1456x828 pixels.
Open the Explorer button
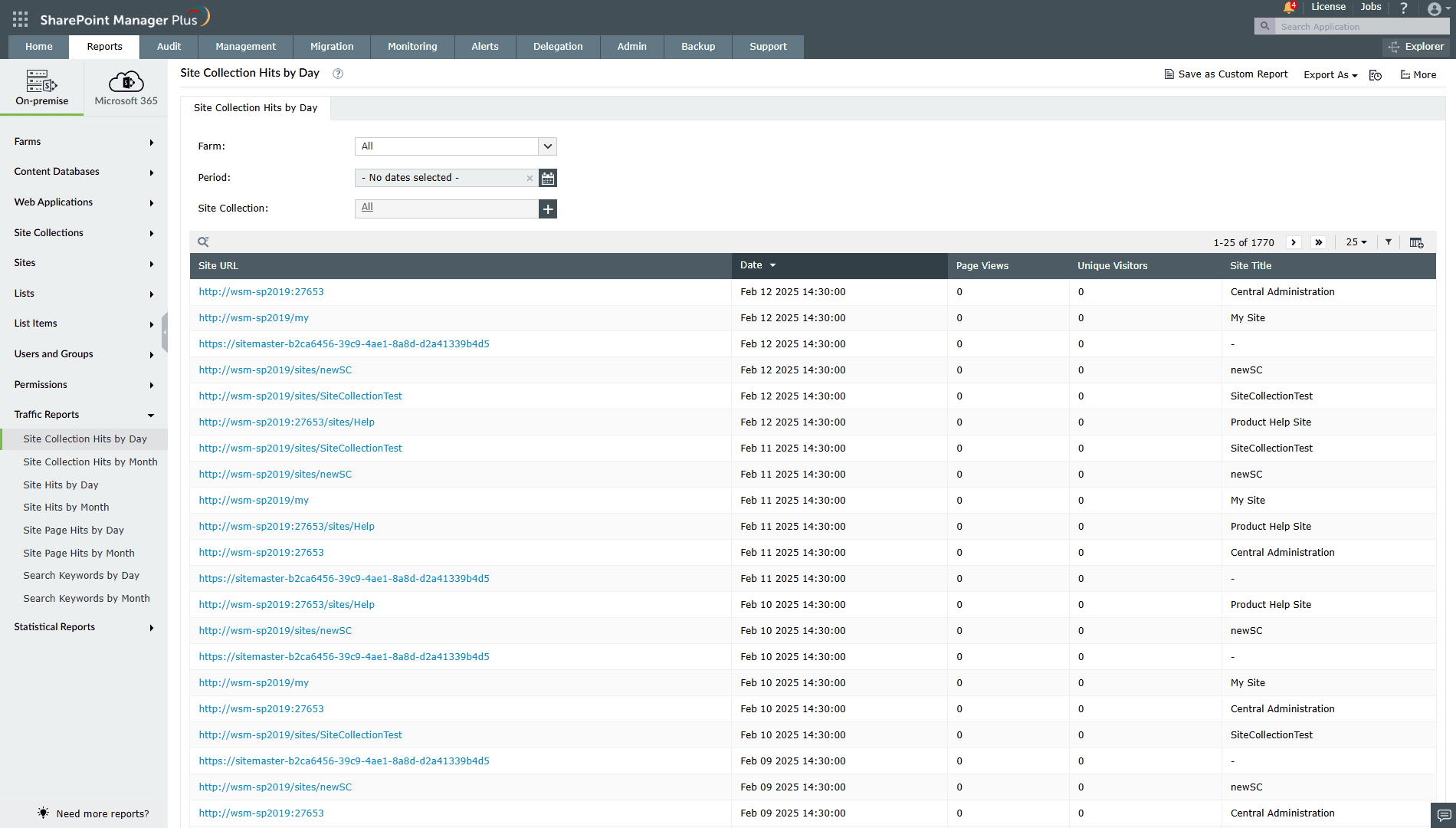coord(1416,47)
